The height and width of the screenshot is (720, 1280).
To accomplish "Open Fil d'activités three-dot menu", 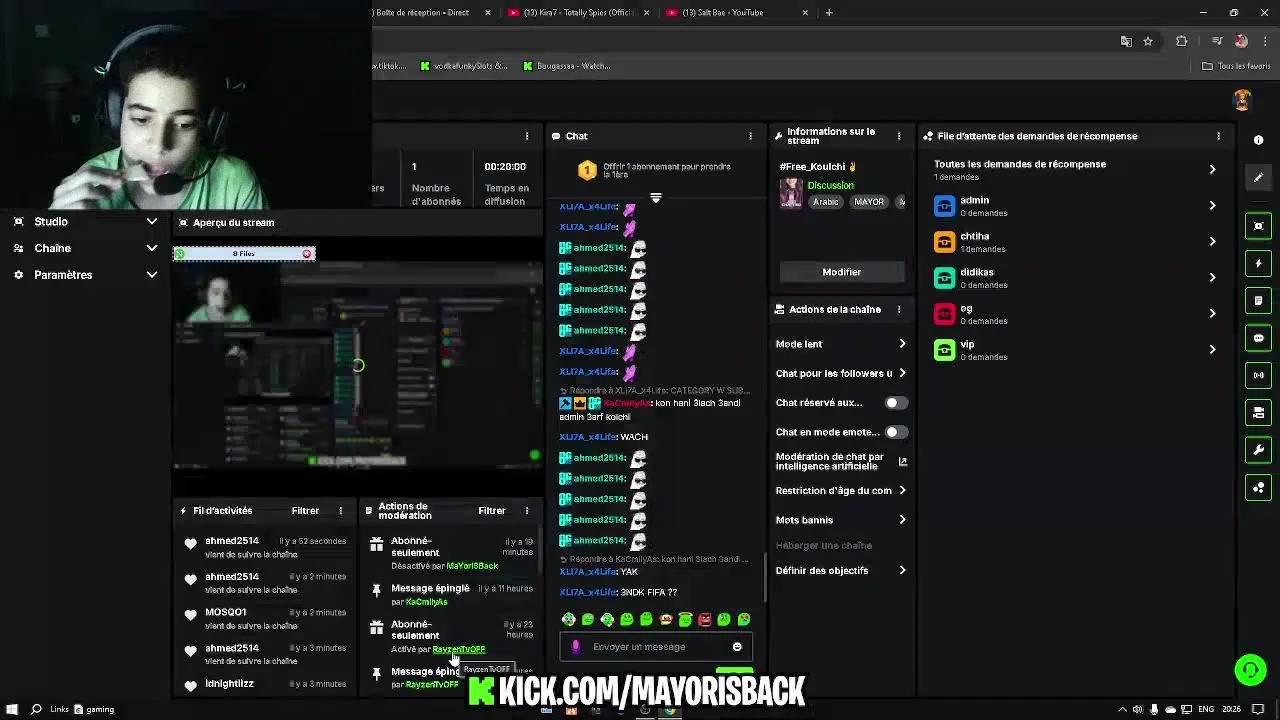I will click(x=340, y=511).
